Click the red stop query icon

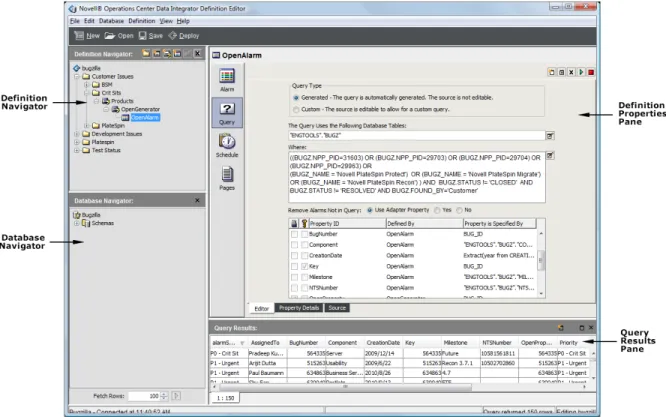click(x=591, y=72)
